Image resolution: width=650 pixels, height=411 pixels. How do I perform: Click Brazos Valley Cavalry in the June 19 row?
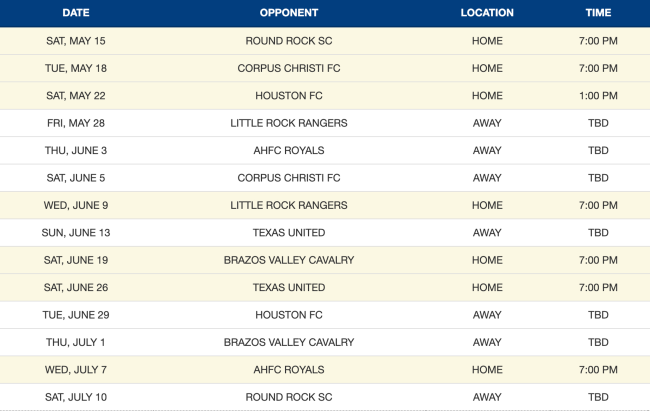(x=289, y=260)
